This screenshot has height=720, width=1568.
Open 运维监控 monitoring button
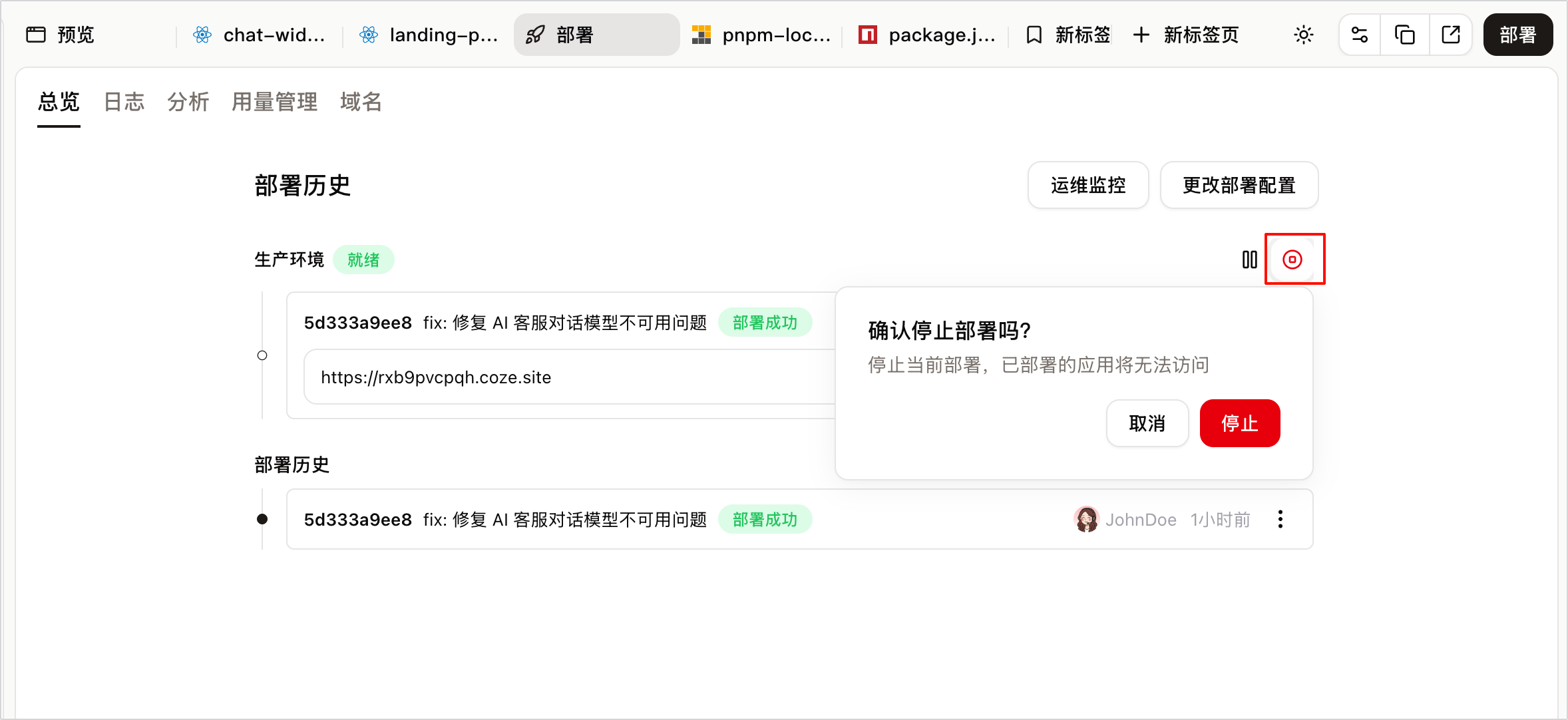pos(1088,185)
